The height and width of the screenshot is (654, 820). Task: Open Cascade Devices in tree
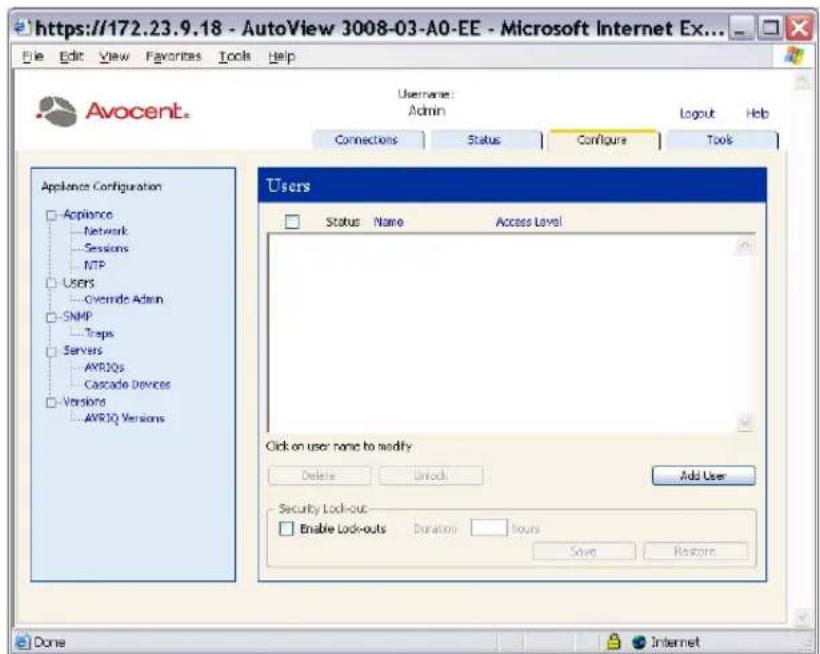coord(127,385)
